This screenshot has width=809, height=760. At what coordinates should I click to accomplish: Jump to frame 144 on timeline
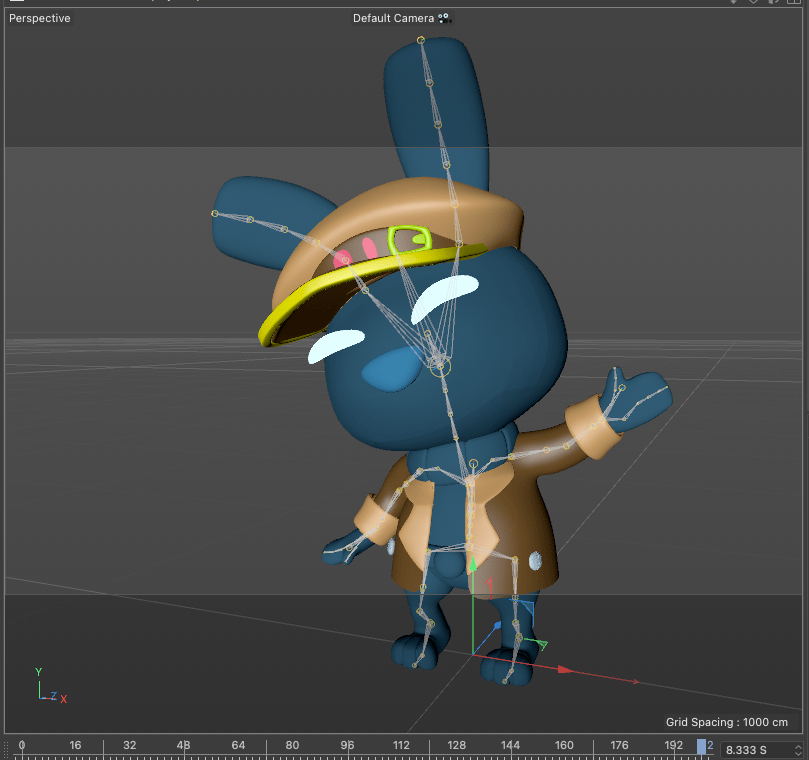click(510, 746)
